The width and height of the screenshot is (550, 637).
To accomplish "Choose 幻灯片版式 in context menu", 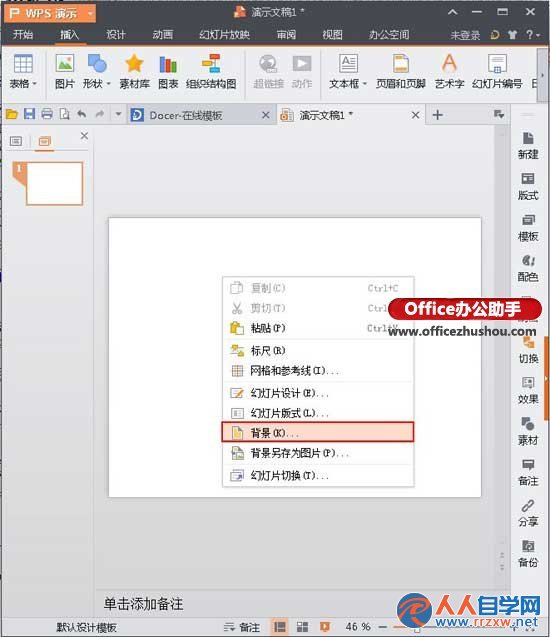I will point(318,413).
